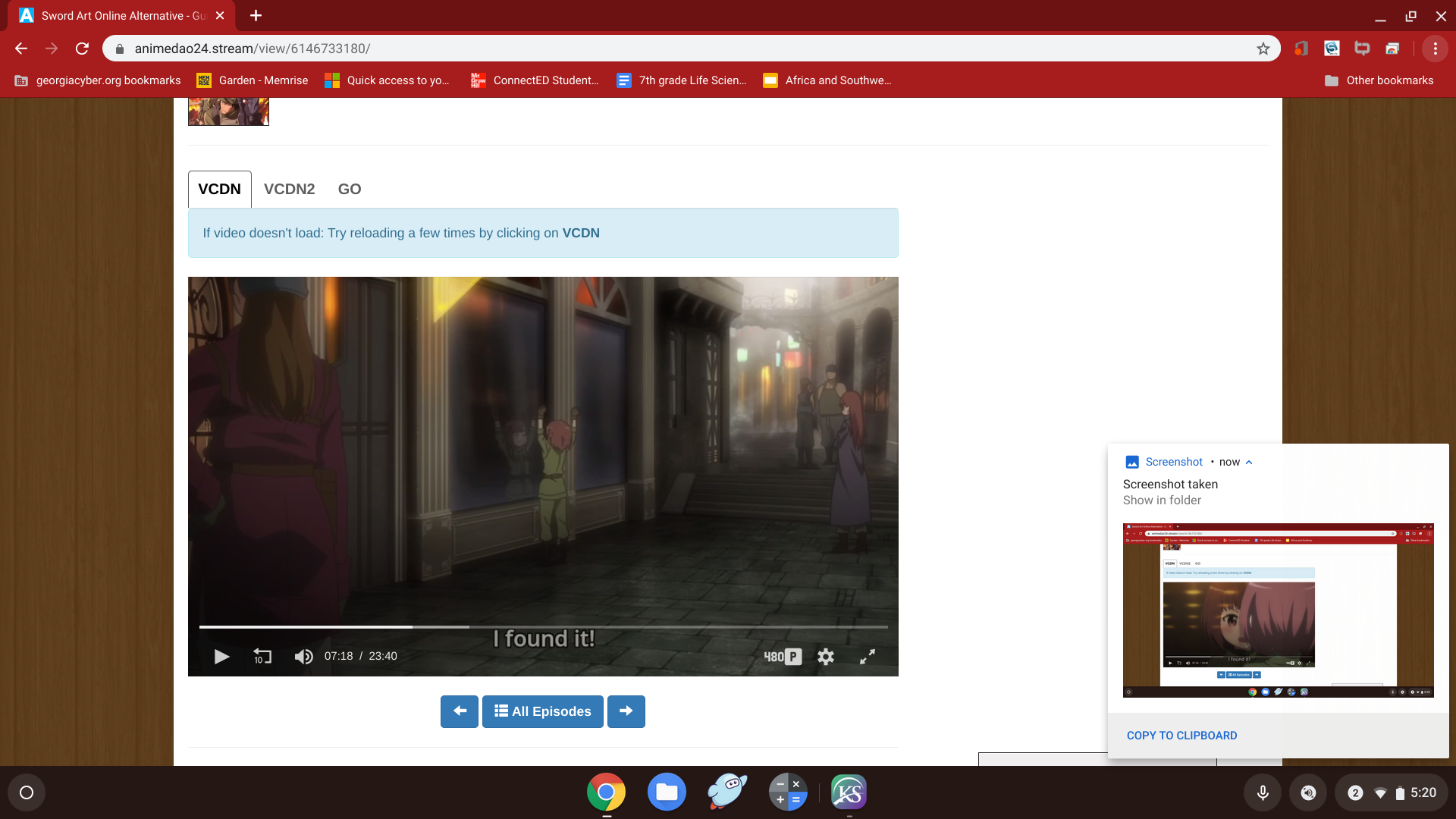The height and width of the screenshot is (819, 1456).
Task: Open a new browser tab
Action: coord(256,15)
